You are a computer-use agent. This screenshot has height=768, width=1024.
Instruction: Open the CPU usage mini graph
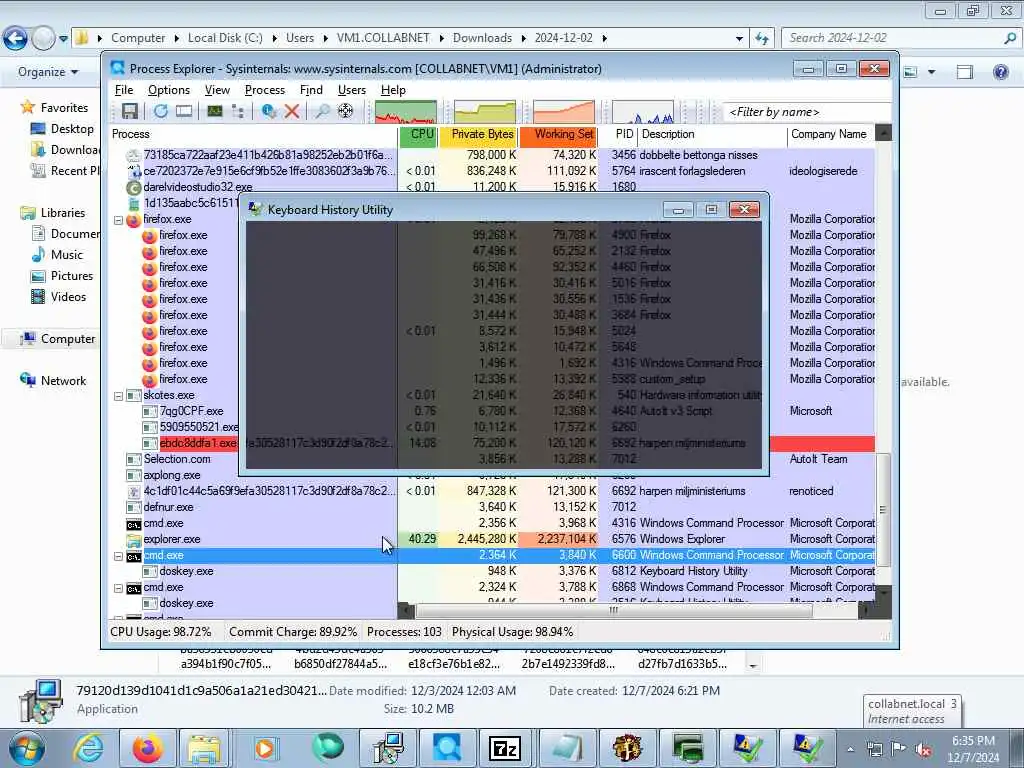click(406, 112)
